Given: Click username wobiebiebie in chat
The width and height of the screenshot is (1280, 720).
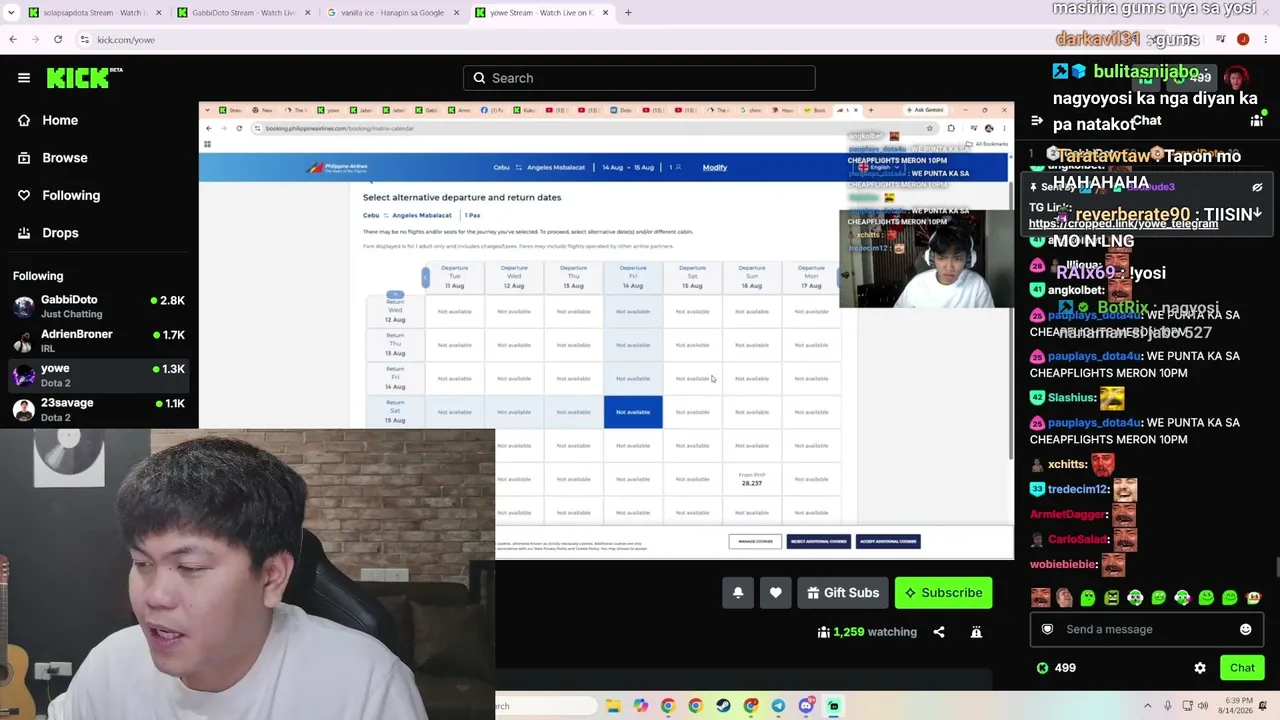Looking at the screenshot, I should click(x=1064, y=564).
